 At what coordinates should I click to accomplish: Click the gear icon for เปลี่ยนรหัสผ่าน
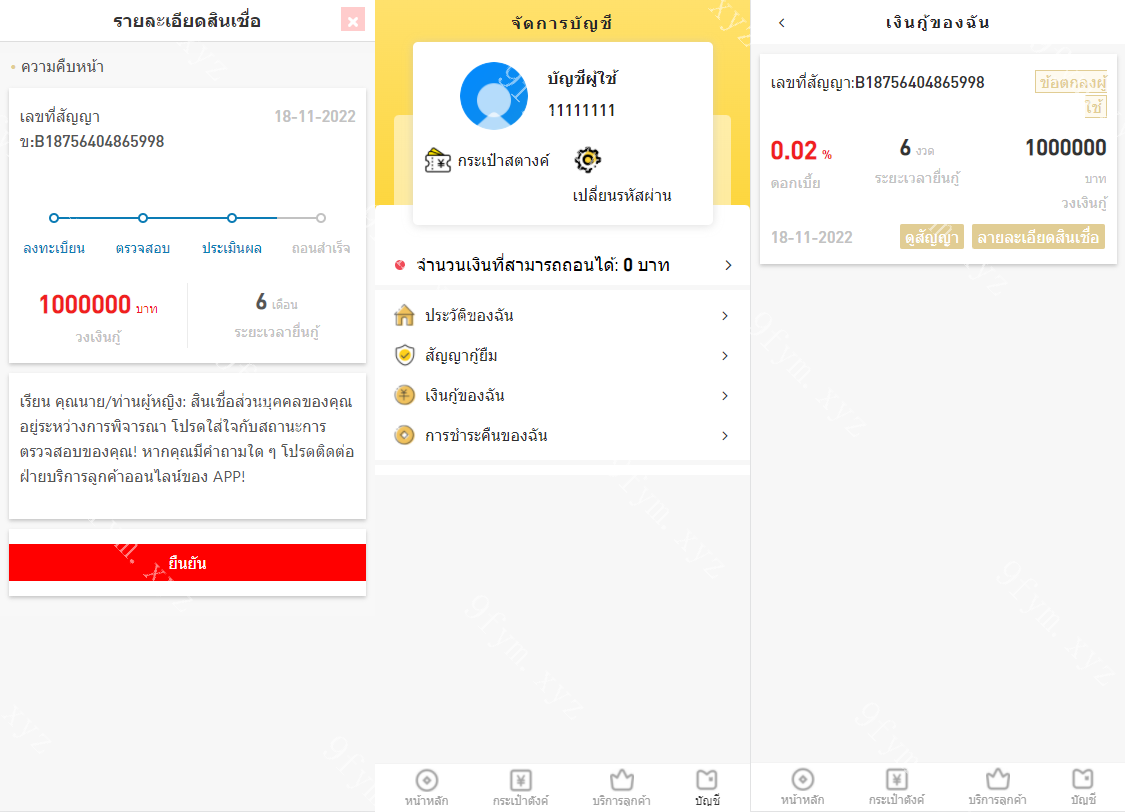pyautogui.click(x=588, y=159)
